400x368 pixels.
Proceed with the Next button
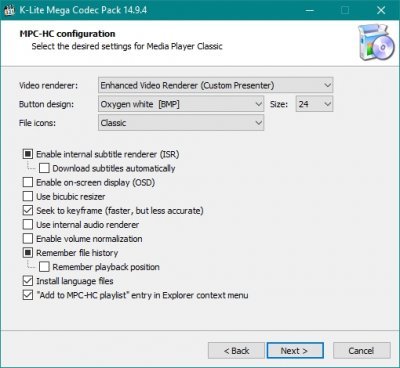(x=295, y=351)
